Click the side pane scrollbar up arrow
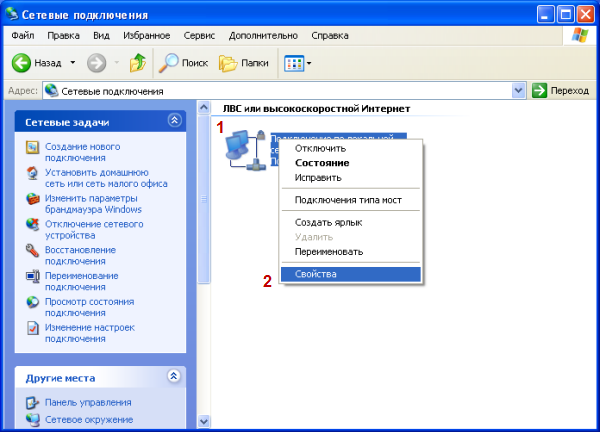Screen dimensions: 600x432 [204, 108]
